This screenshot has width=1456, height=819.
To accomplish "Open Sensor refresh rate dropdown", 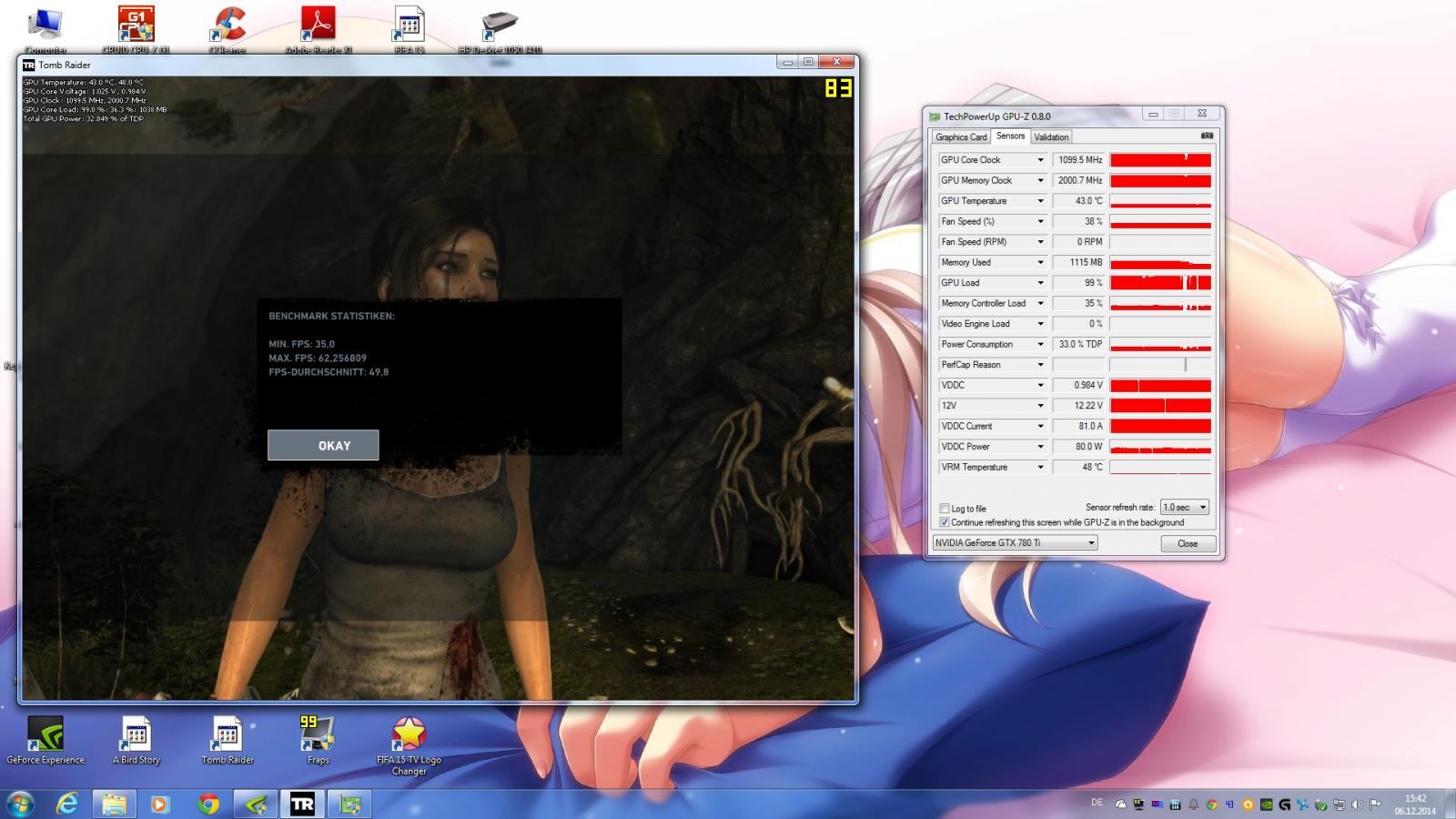I will click(1185, 507).
